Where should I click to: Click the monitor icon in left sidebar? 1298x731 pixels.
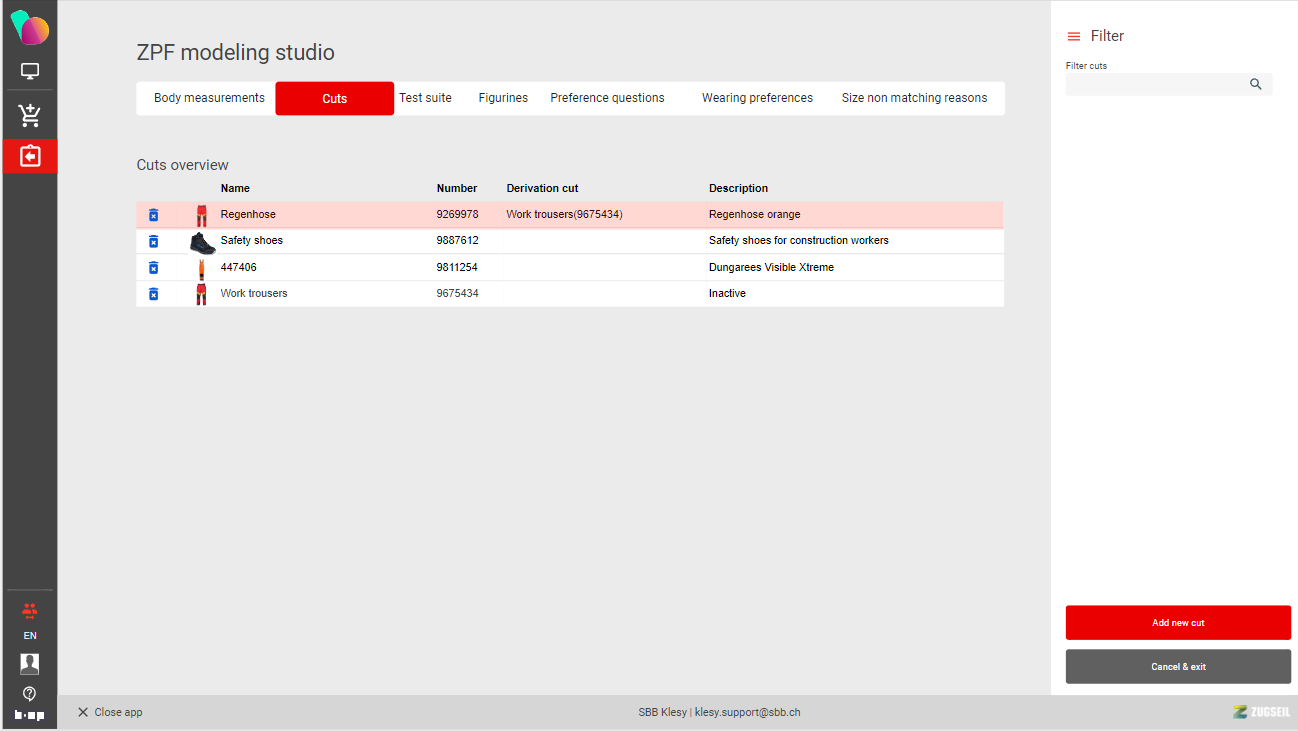click(x=30, y=72)
